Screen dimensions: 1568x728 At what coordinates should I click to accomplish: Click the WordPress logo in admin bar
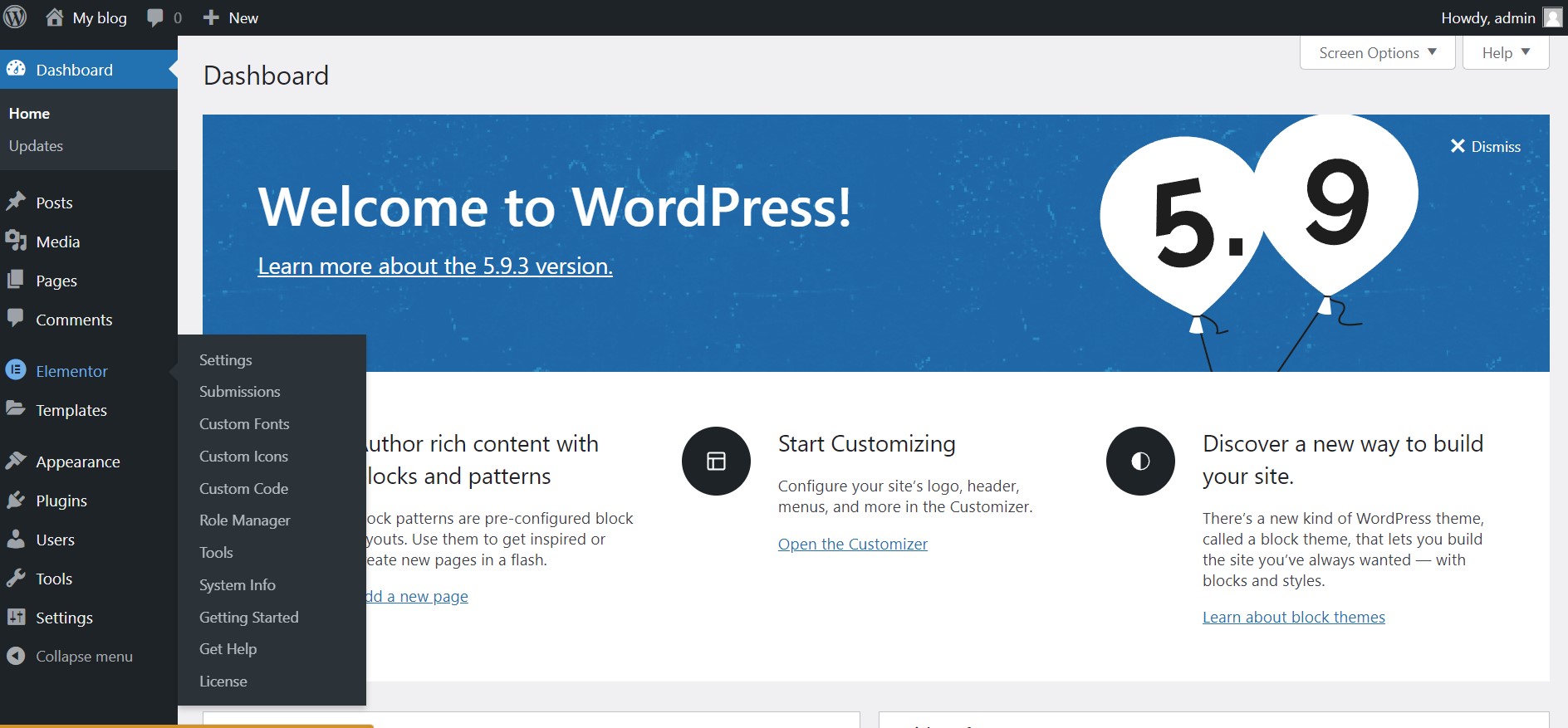[15, 17]
